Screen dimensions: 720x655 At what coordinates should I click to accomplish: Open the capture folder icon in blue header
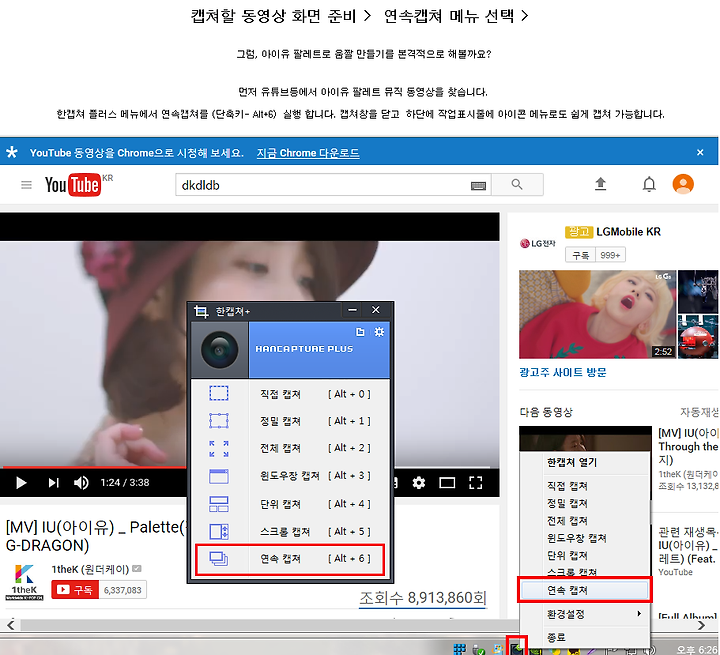pos(360,332)
